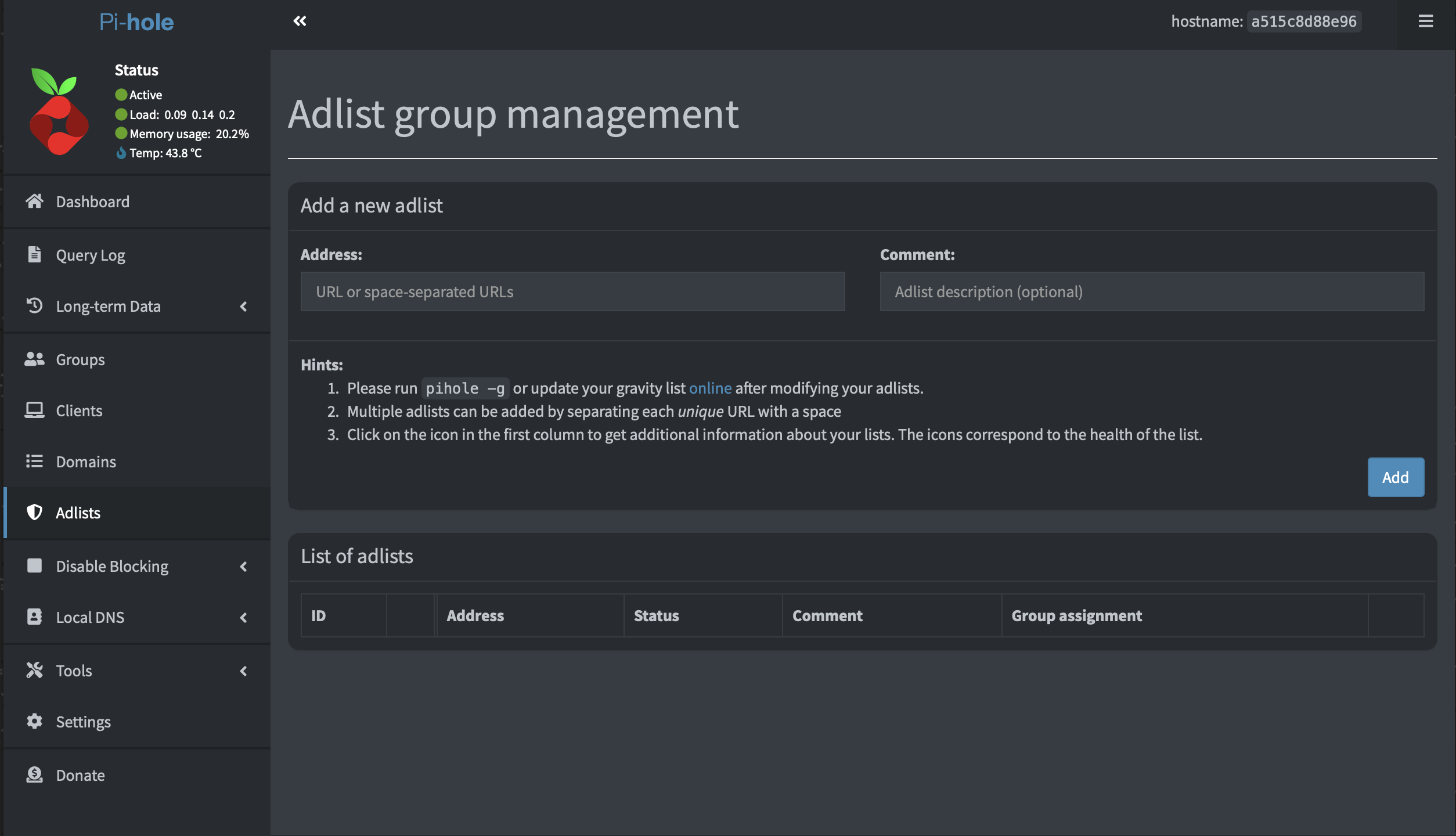
Task: Go to Query Log
Action: tap(137, 255)
